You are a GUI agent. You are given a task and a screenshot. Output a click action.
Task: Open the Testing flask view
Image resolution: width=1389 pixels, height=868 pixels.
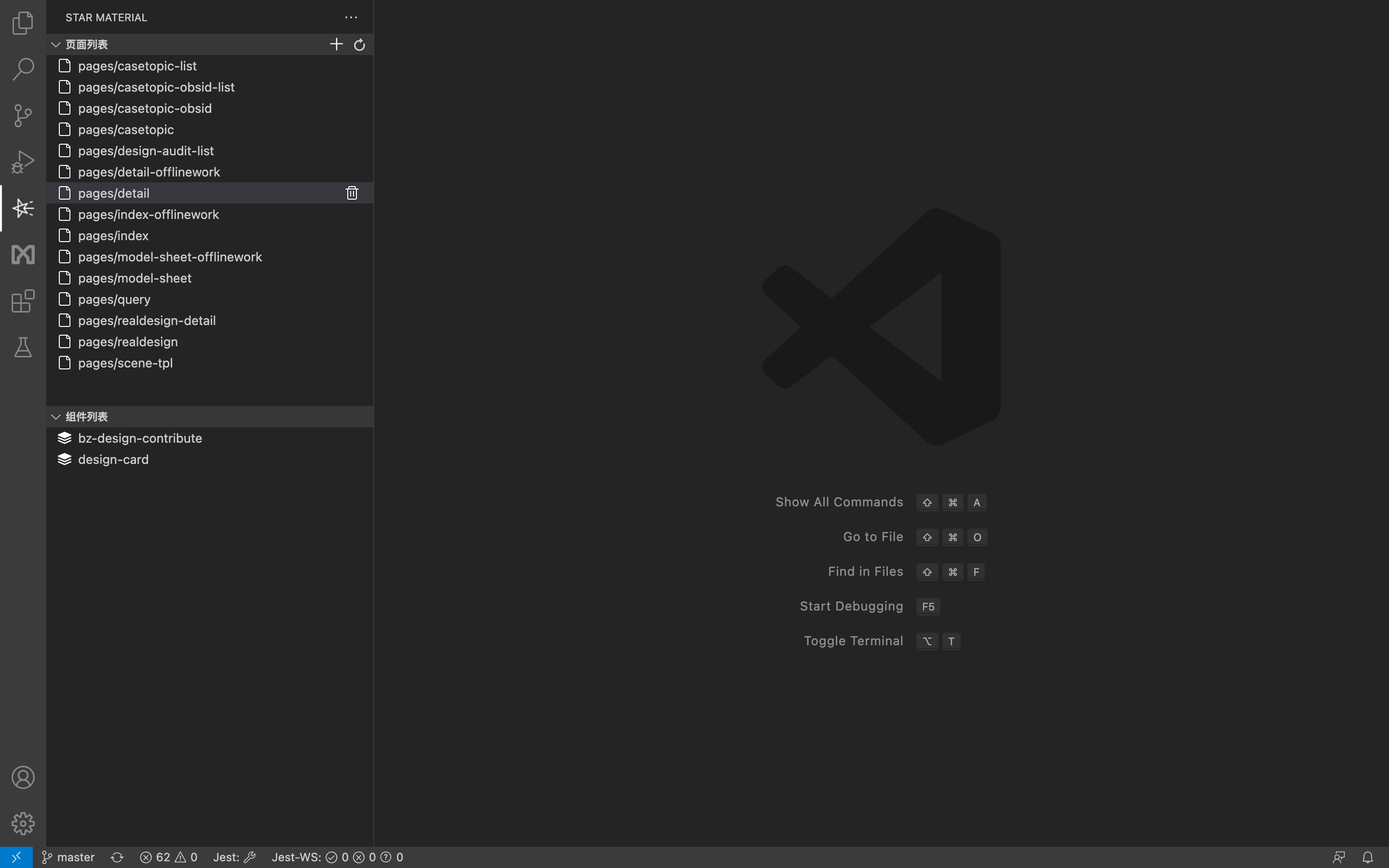[23, 347]
